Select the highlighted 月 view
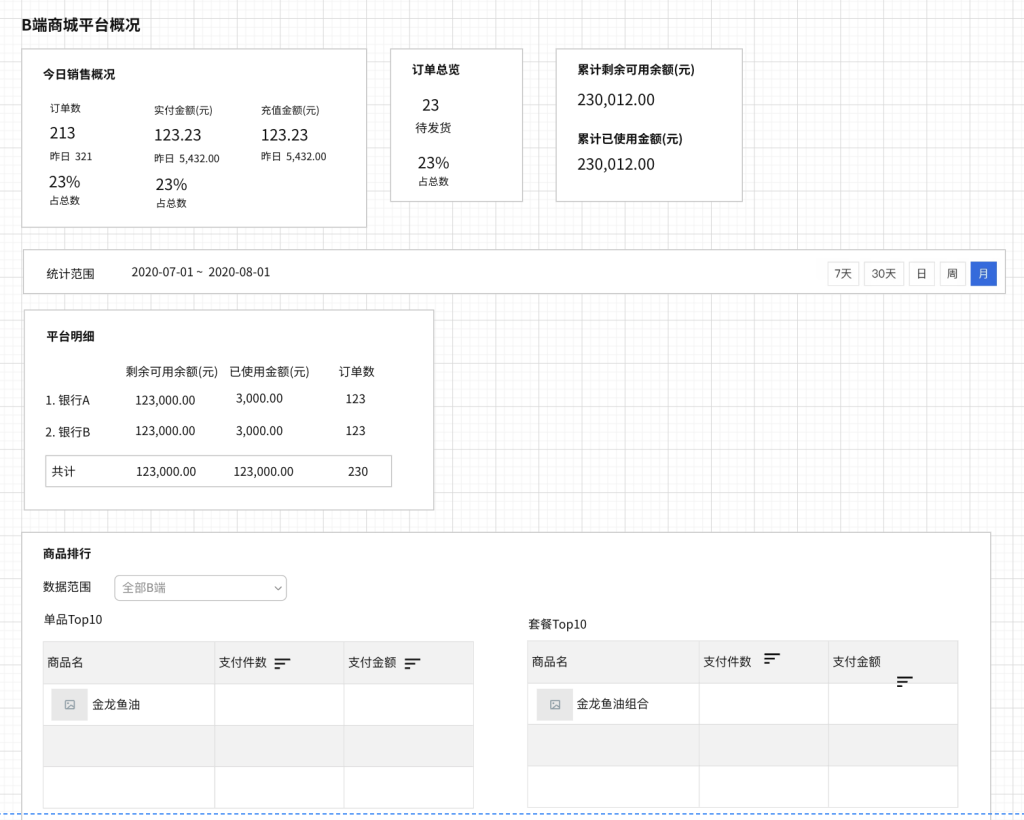The image size is (1024, 820). 983,273
